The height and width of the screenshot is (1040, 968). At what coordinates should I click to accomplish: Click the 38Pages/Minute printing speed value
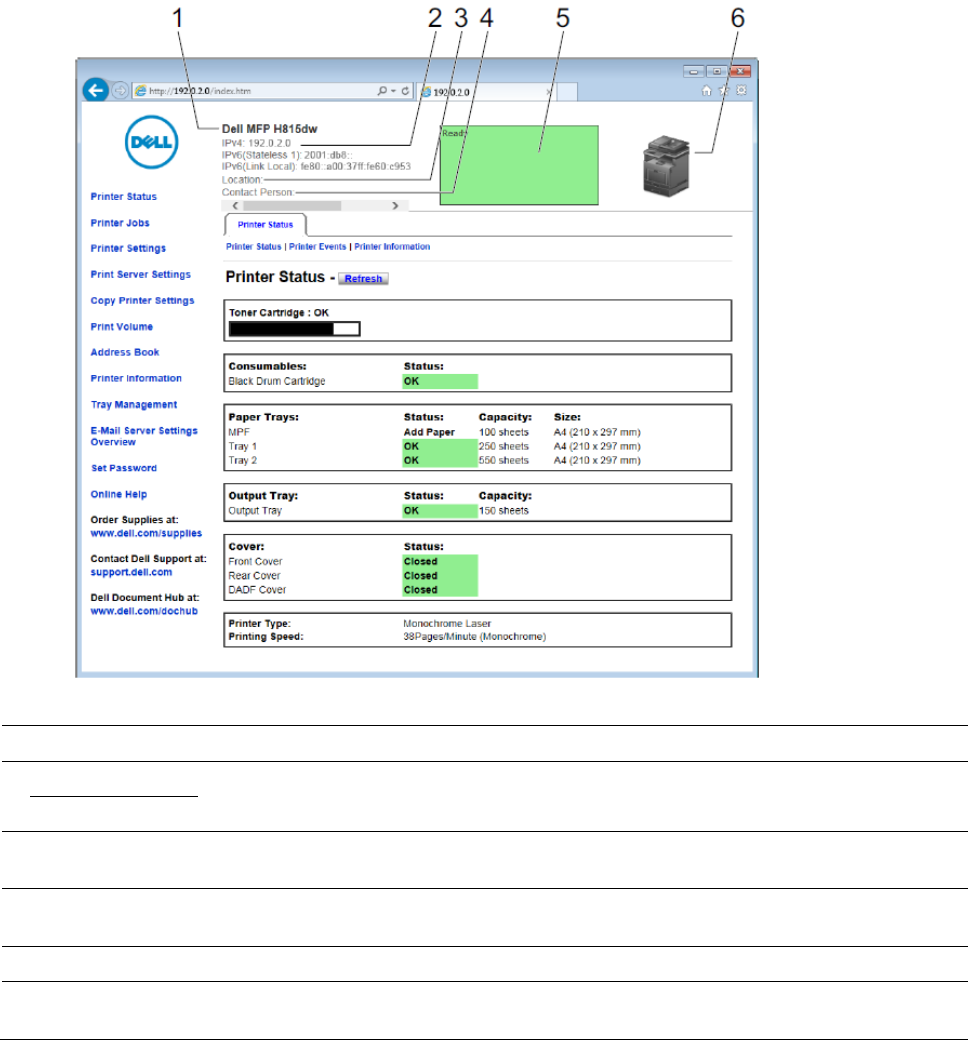coord(474,637)
